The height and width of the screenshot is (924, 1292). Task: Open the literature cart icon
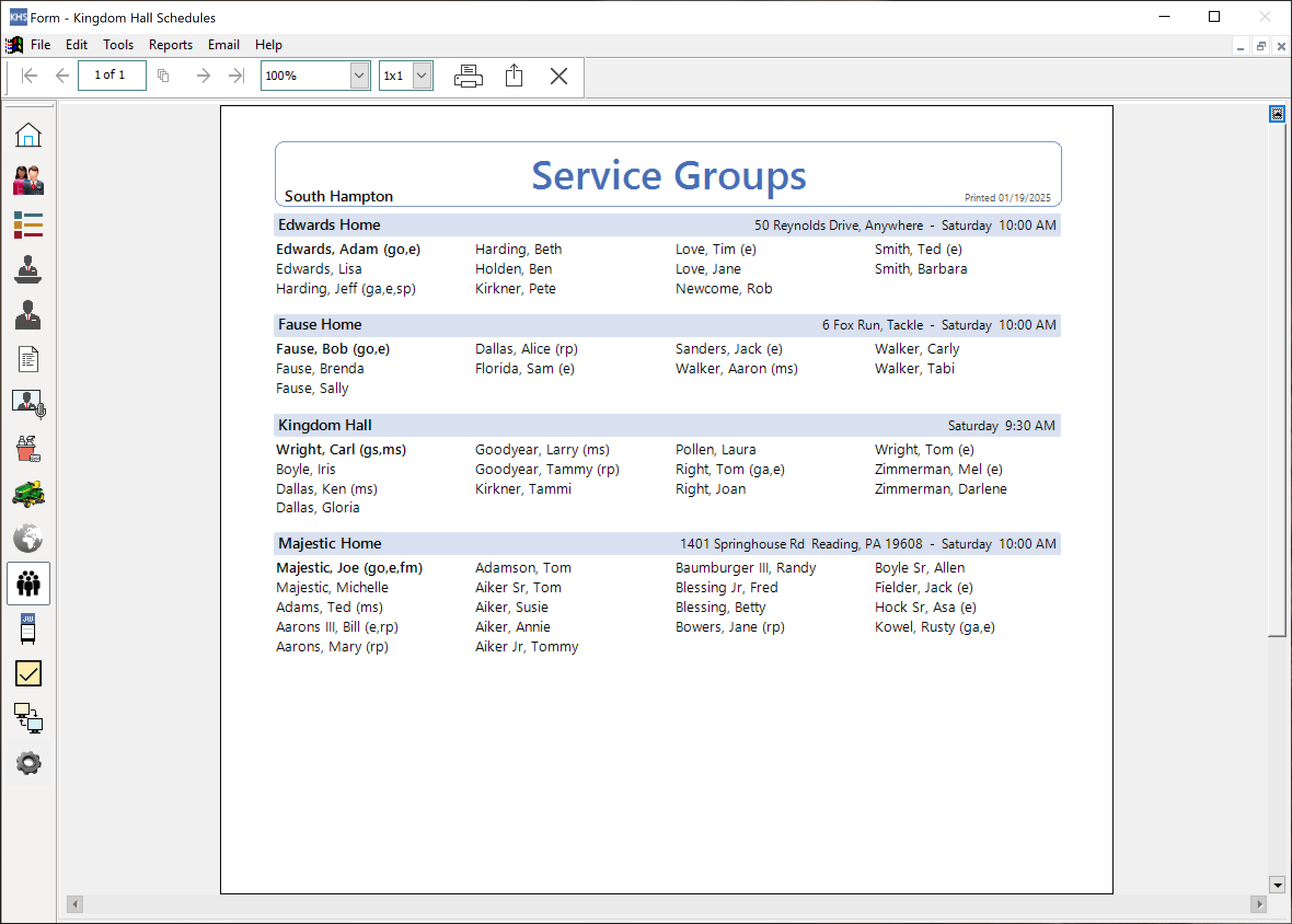click(28, 629)
